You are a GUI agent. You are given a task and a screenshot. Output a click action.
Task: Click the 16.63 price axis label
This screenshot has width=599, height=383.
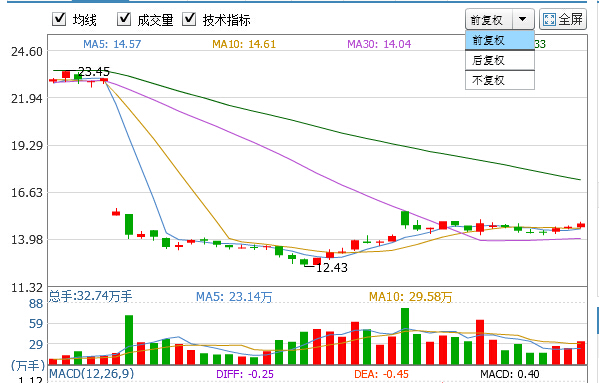coord(27,192)
